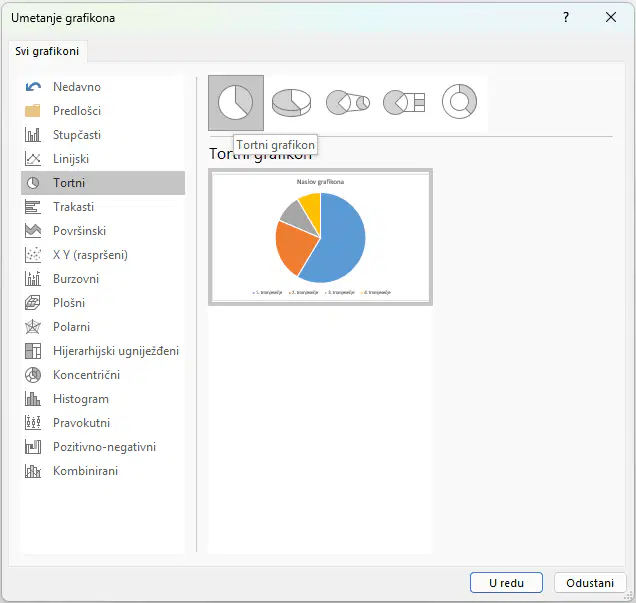The width and height of the screenshot is (636, 603).
Task: Click the Hijerarhijski ugniježđeni treemap icon
Action: coord(32,351)
